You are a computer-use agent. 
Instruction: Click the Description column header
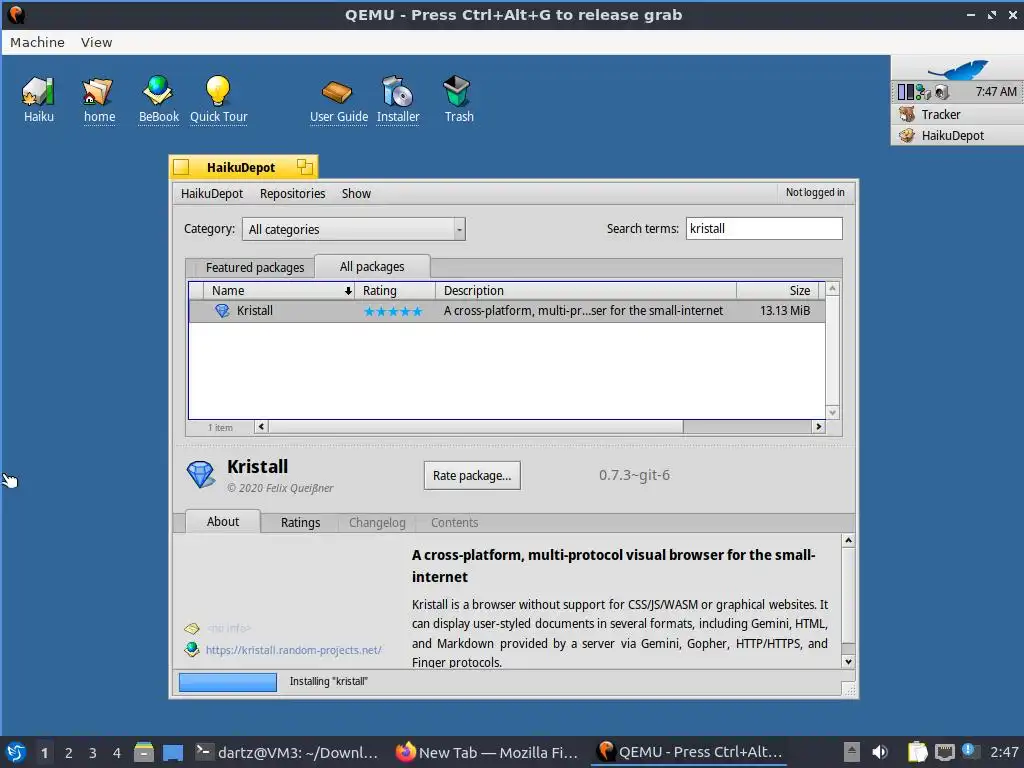tap(586, 291)
